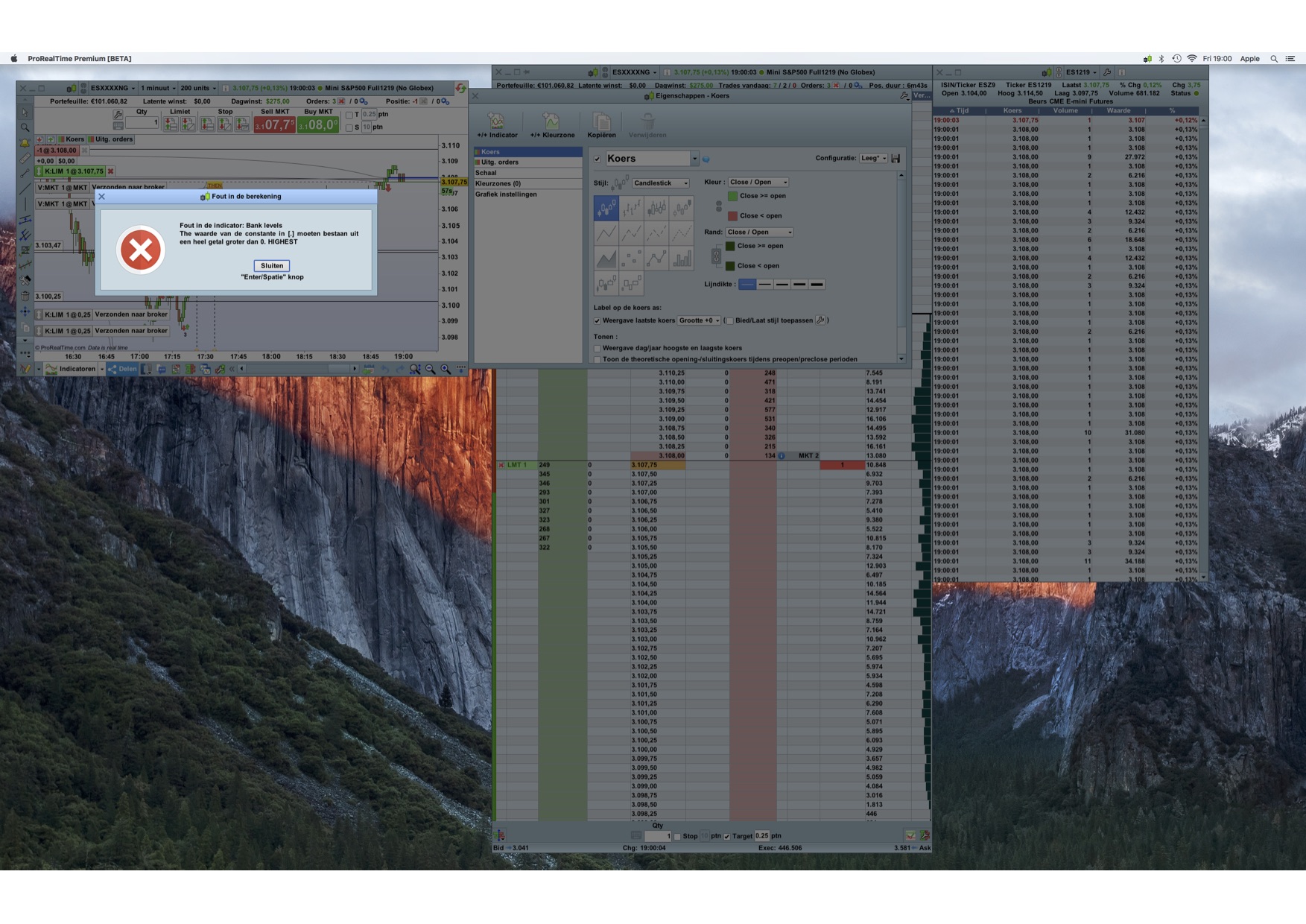
Task: Open the '1 minuut' timeframe dropdown
Action: coord(158,88)
